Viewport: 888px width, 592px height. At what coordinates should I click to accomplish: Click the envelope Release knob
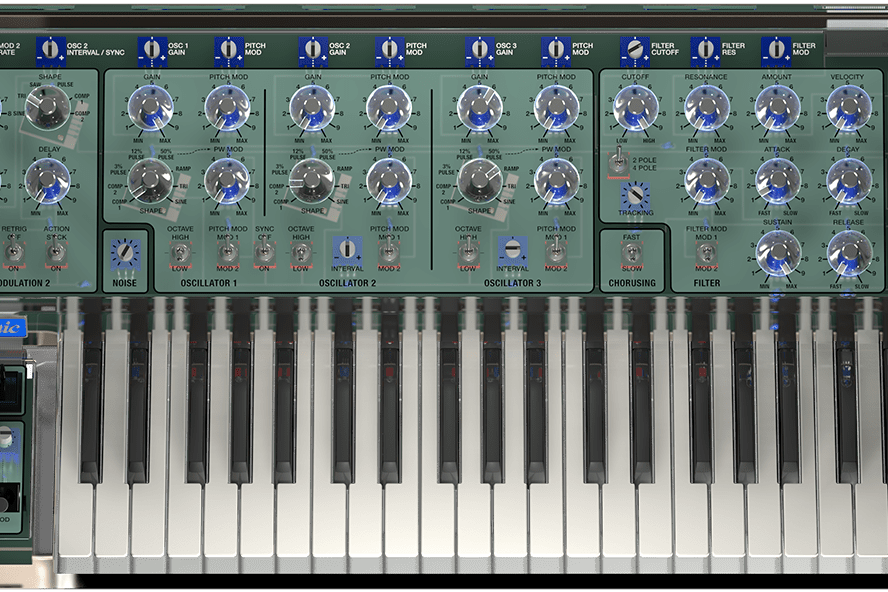pos(849,253)
